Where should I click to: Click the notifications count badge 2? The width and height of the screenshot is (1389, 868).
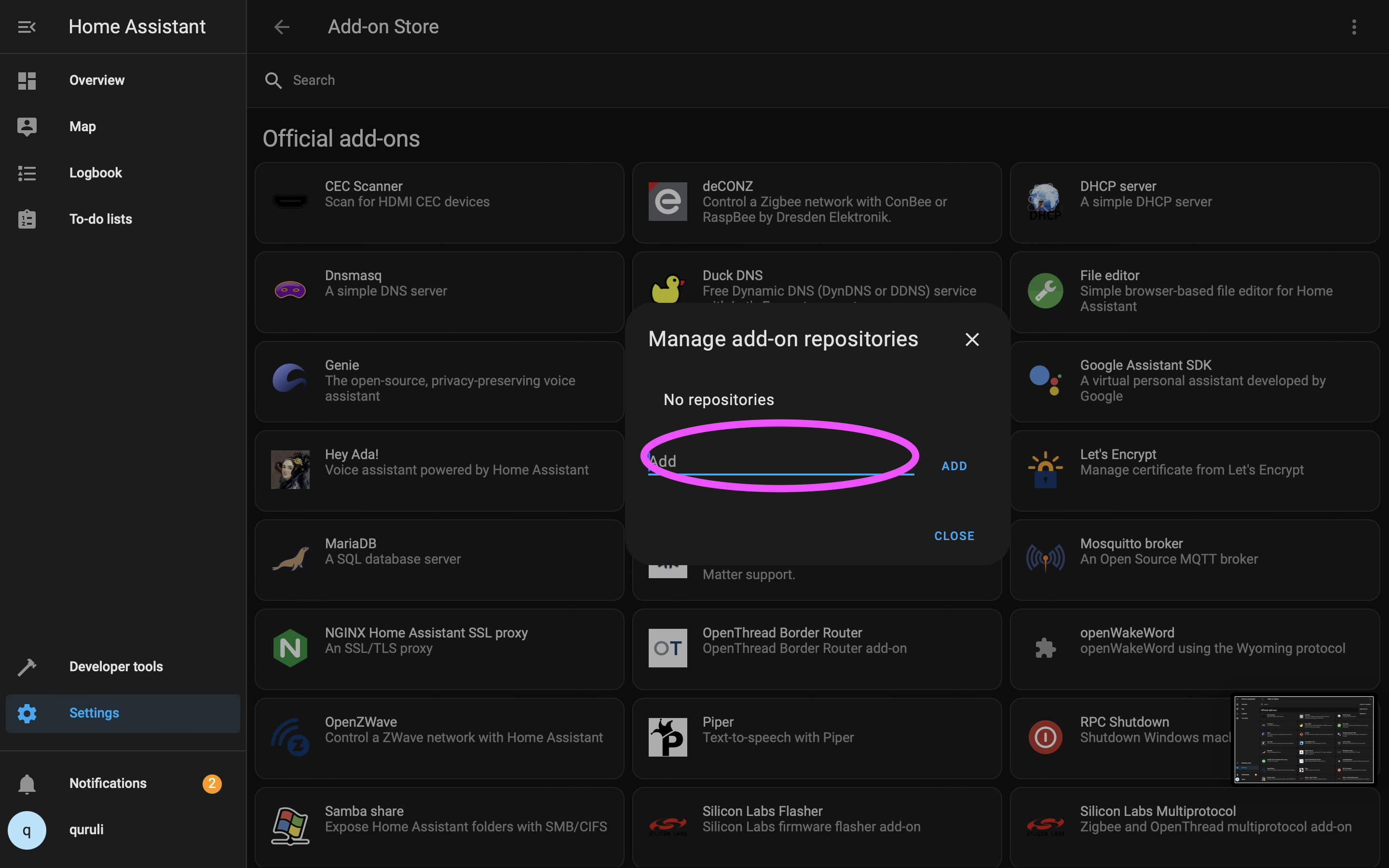tap(212, 784)
